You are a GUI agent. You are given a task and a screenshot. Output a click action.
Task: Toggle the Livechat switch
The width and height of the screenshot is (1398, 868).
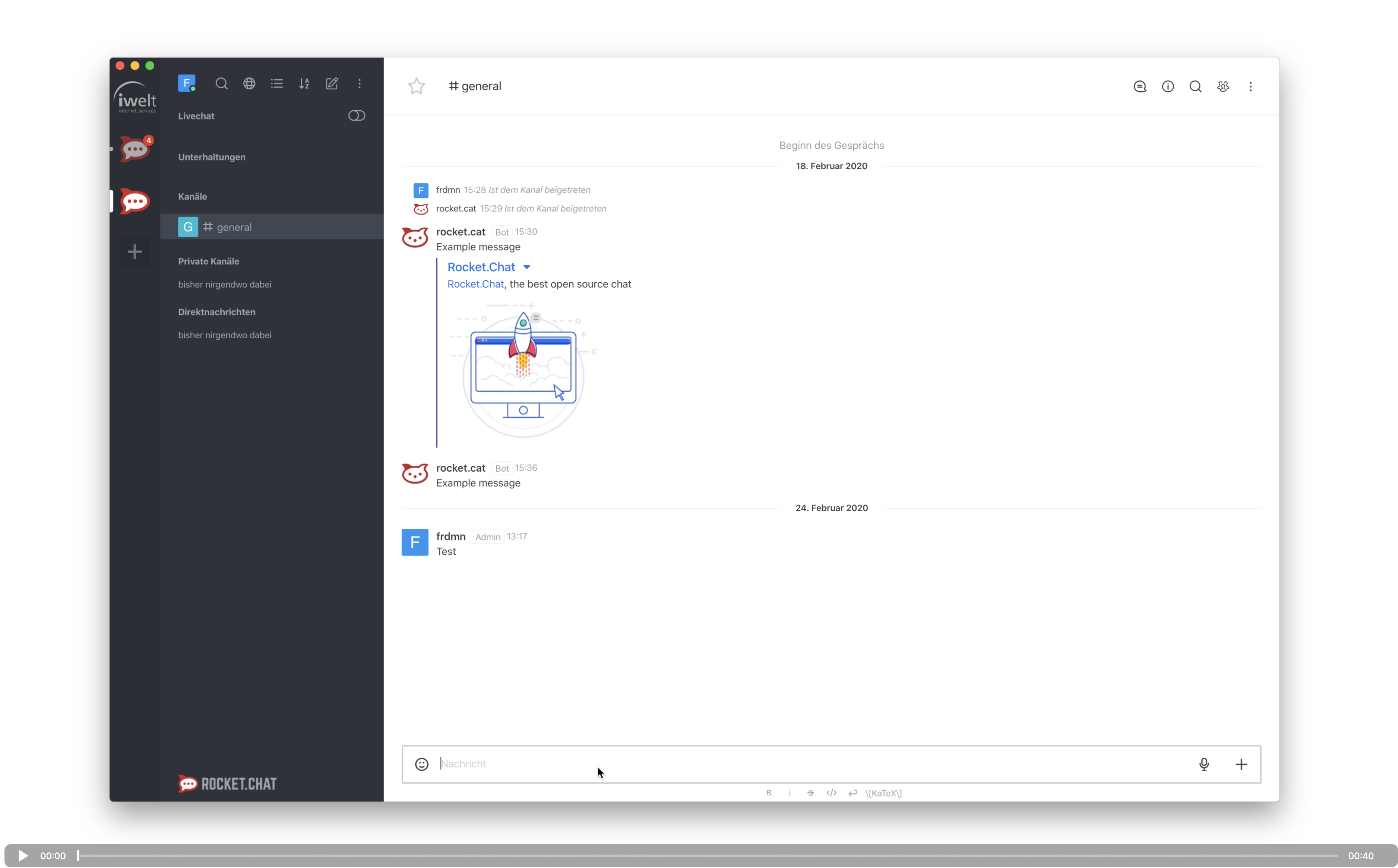pos(356,115)
